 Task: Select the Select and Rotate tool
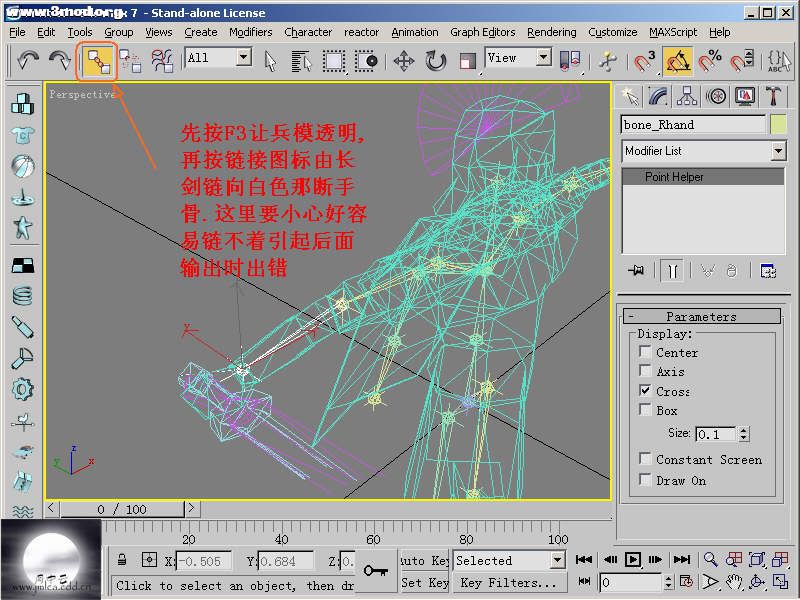point(436,61)
